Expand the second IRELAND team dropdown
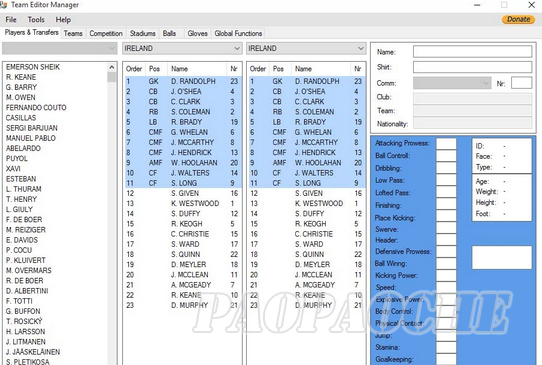Image resolution: width=542 pixels, height=365 pixels. (x=306, y=48)
